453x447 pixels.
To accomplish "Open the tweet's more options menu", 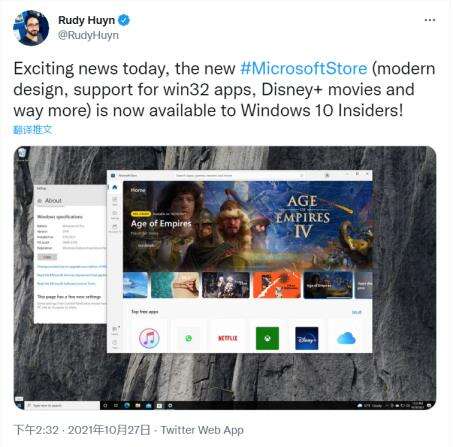I will tap(430, 20).
